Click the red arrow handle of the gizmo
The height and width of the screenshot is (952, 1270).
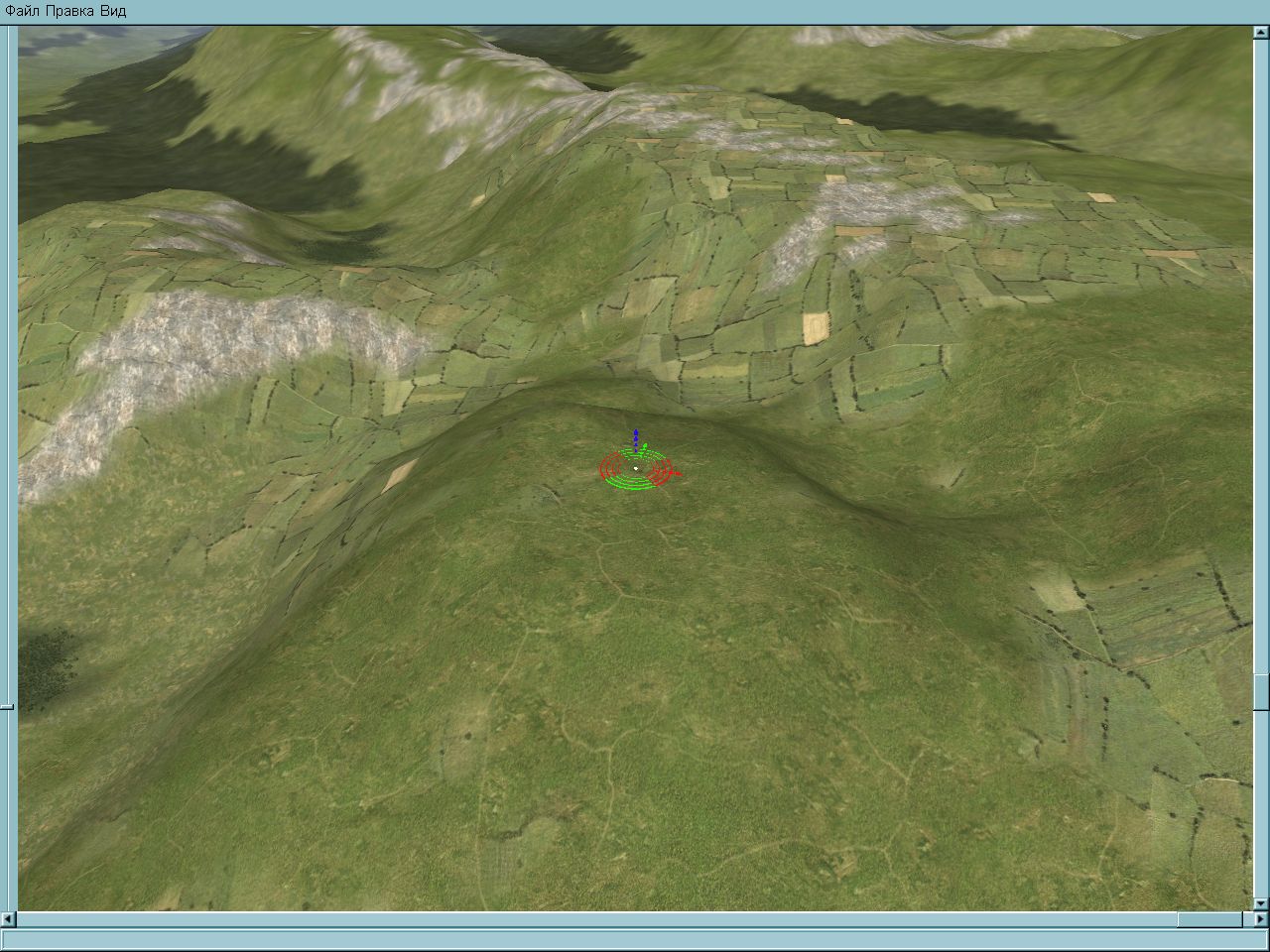click(x=676, y=474)
